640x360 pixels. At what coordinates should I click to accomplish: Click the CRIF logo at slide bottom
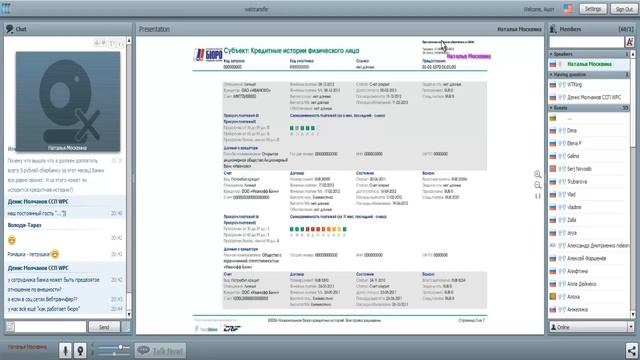point(232,329)
